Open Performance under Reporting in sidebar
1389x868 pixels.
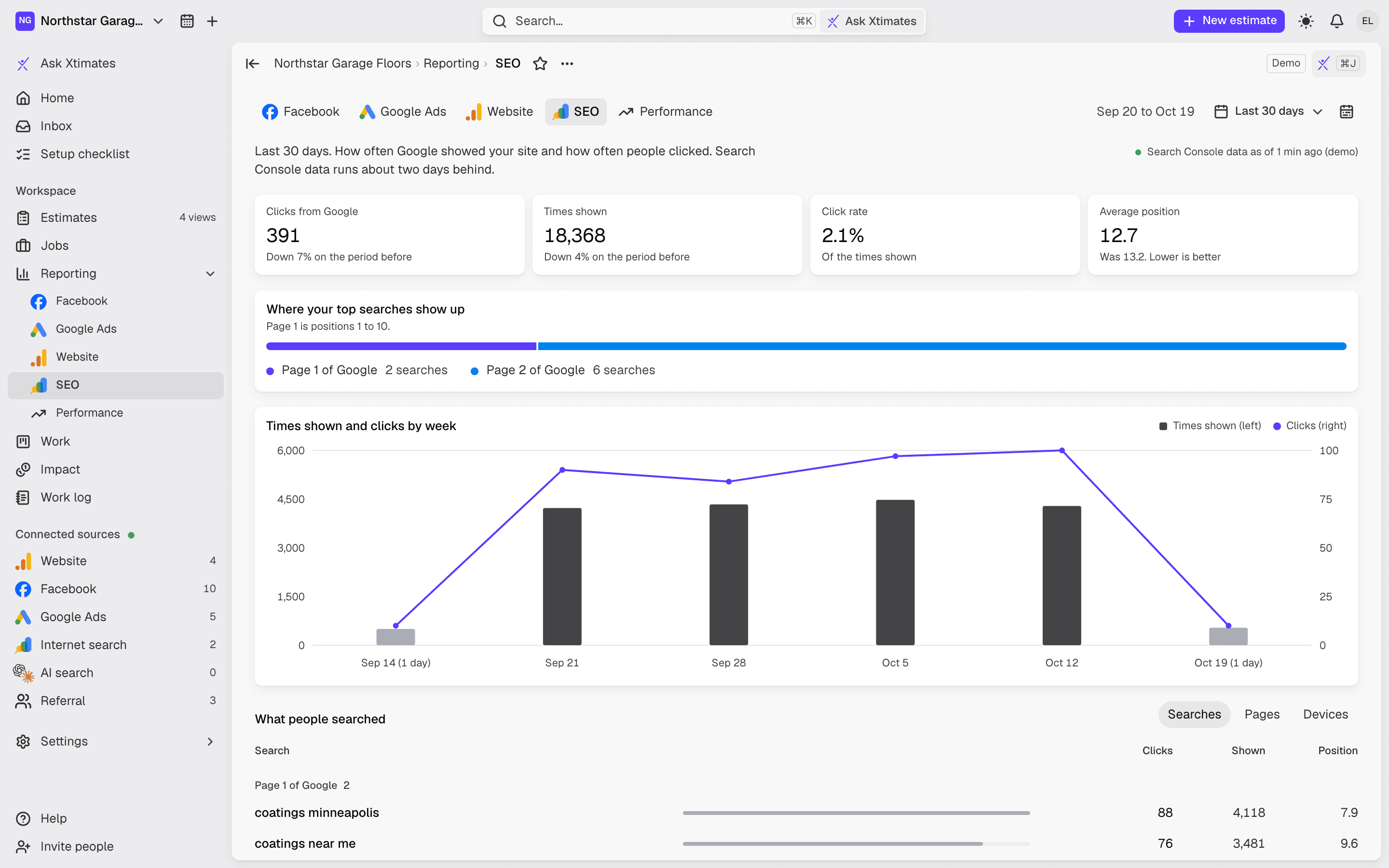115,413
